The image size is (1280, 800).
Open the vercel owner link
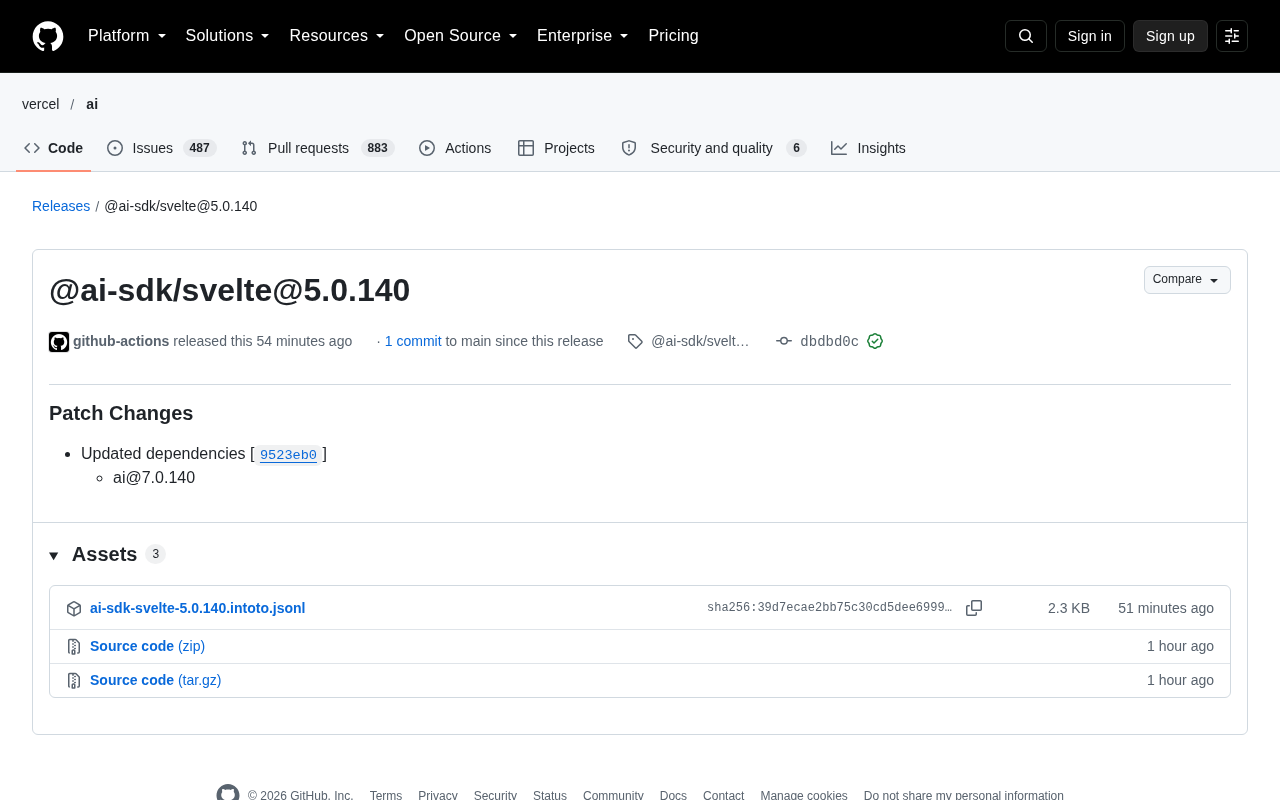tap(41, 104)
